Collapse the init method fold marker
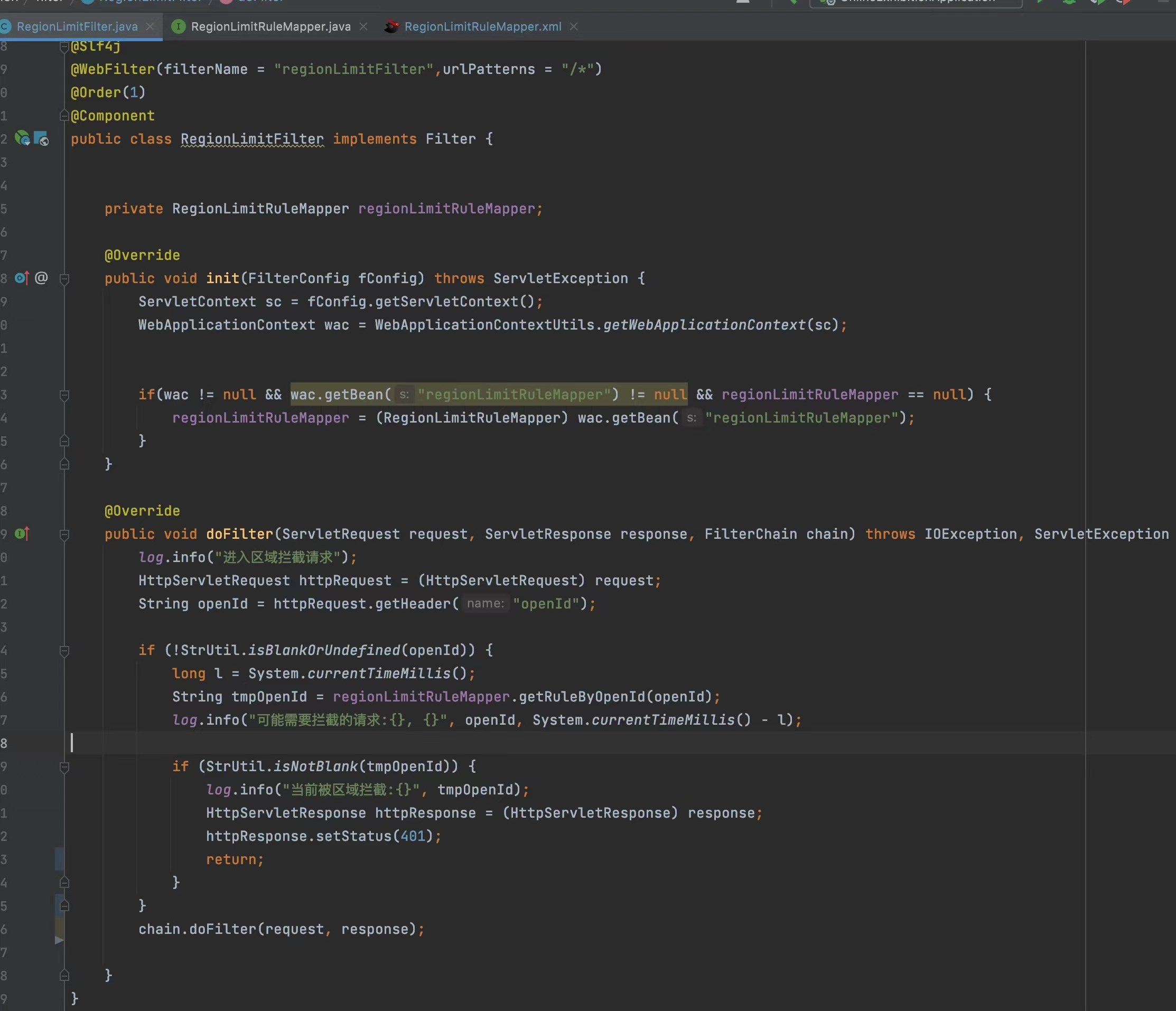 point(64,278)
